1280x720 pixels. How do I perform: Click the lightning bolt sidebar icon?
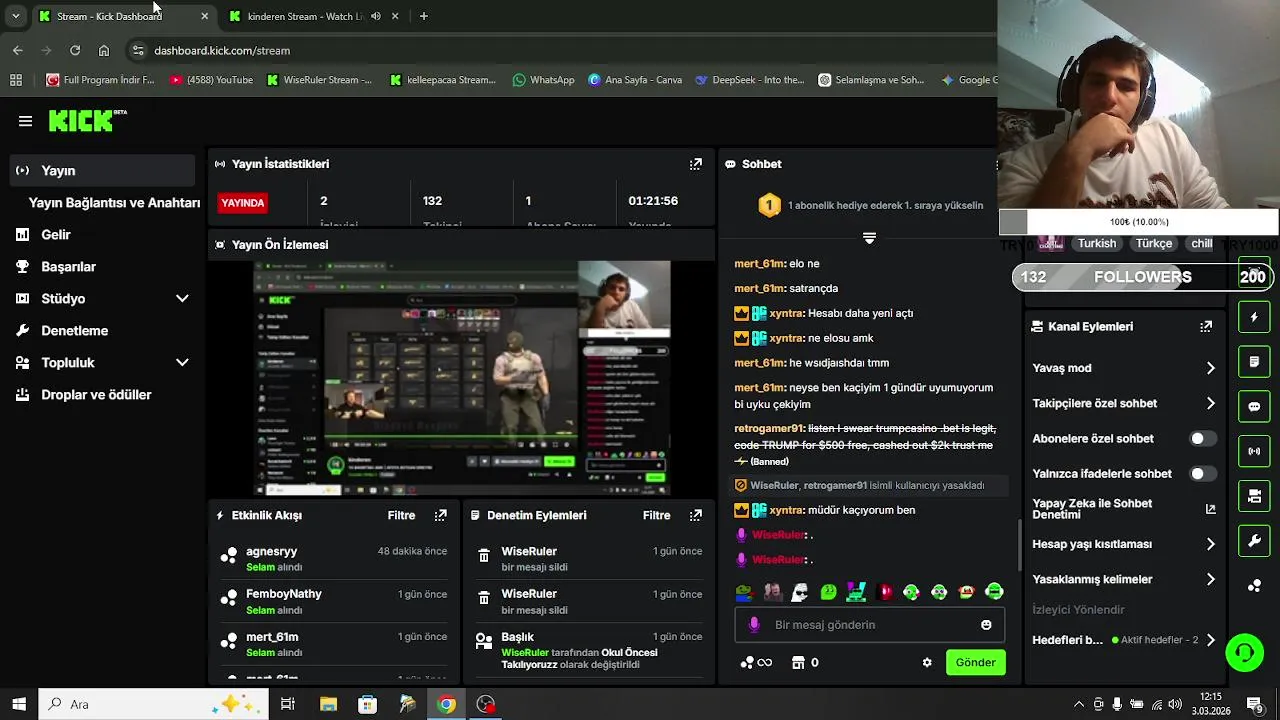(1254, 317)
